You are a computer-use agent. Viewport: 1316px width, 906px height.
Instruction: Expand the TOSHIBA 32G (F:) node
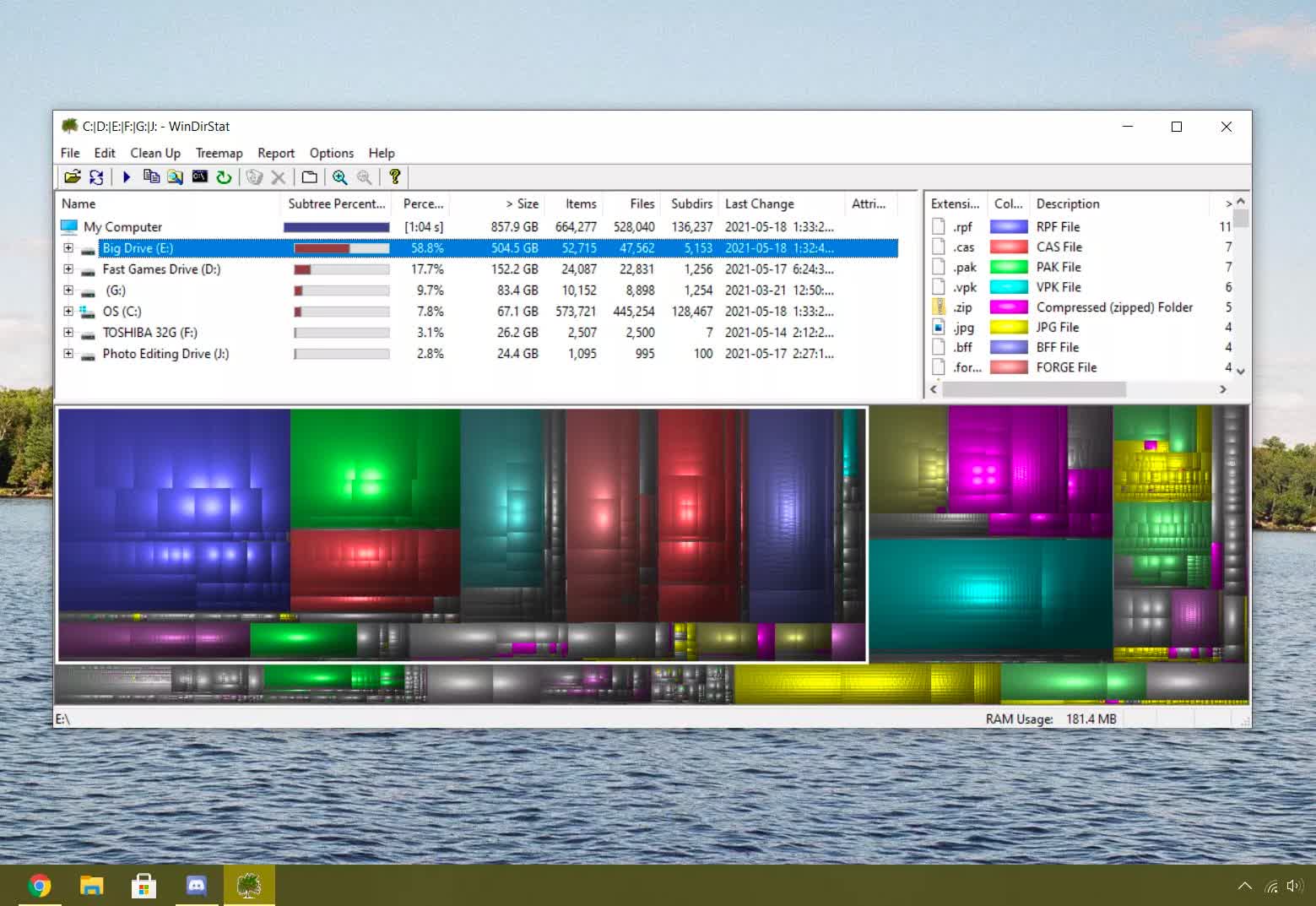pyautogui.click(x=68, y=333)
